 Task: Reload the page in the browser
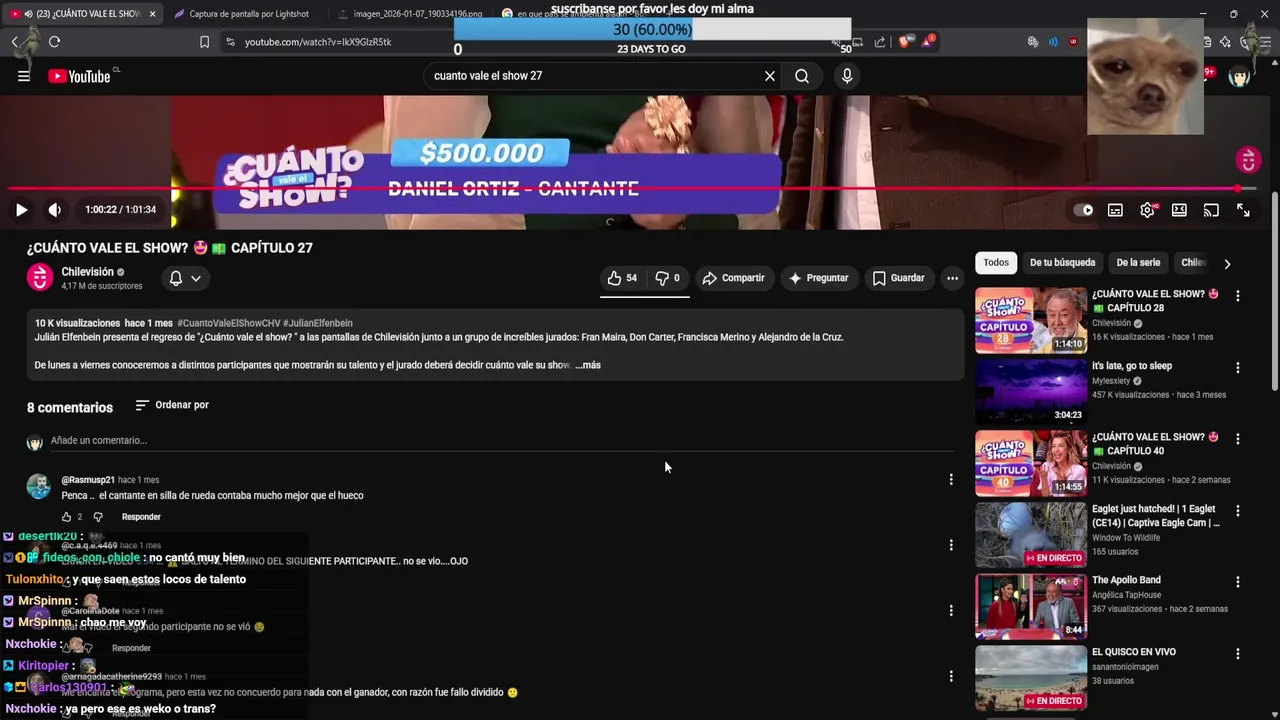[54, 42]
